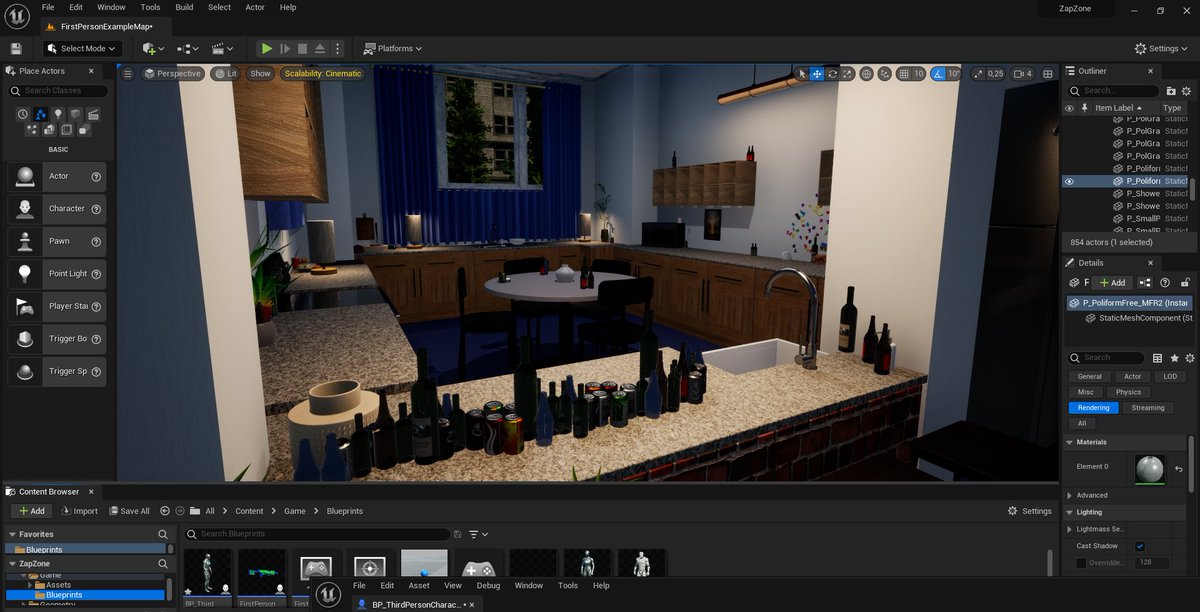The height and width of the screenshot is (612, 1200).
Task: Change the Lit view mode
Action: (225, 73)
